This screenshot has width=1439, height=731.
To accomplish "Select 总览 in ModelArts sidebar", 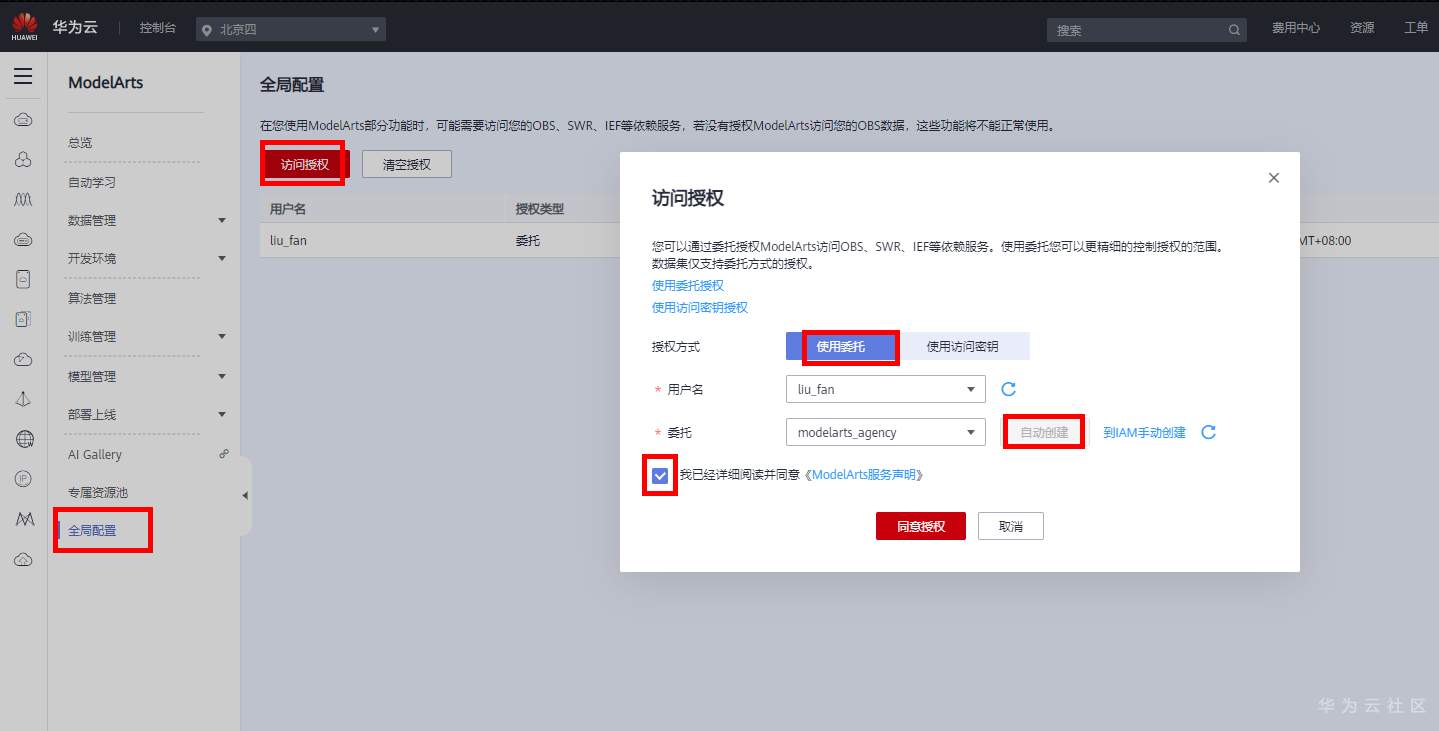I will 80,143.
